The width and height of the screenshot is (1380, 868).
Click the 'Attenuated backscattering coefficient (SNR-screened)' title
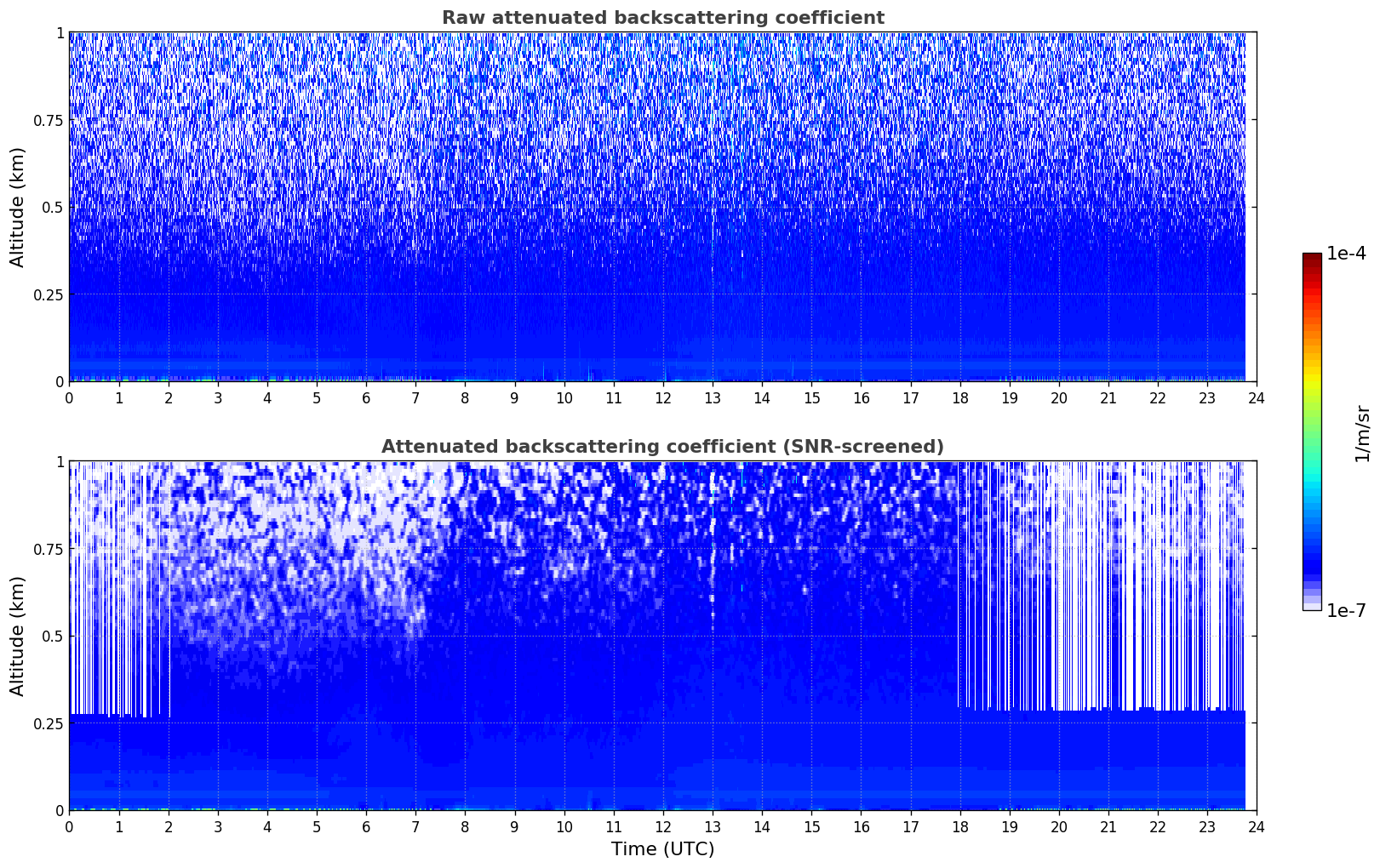(662, 447)
